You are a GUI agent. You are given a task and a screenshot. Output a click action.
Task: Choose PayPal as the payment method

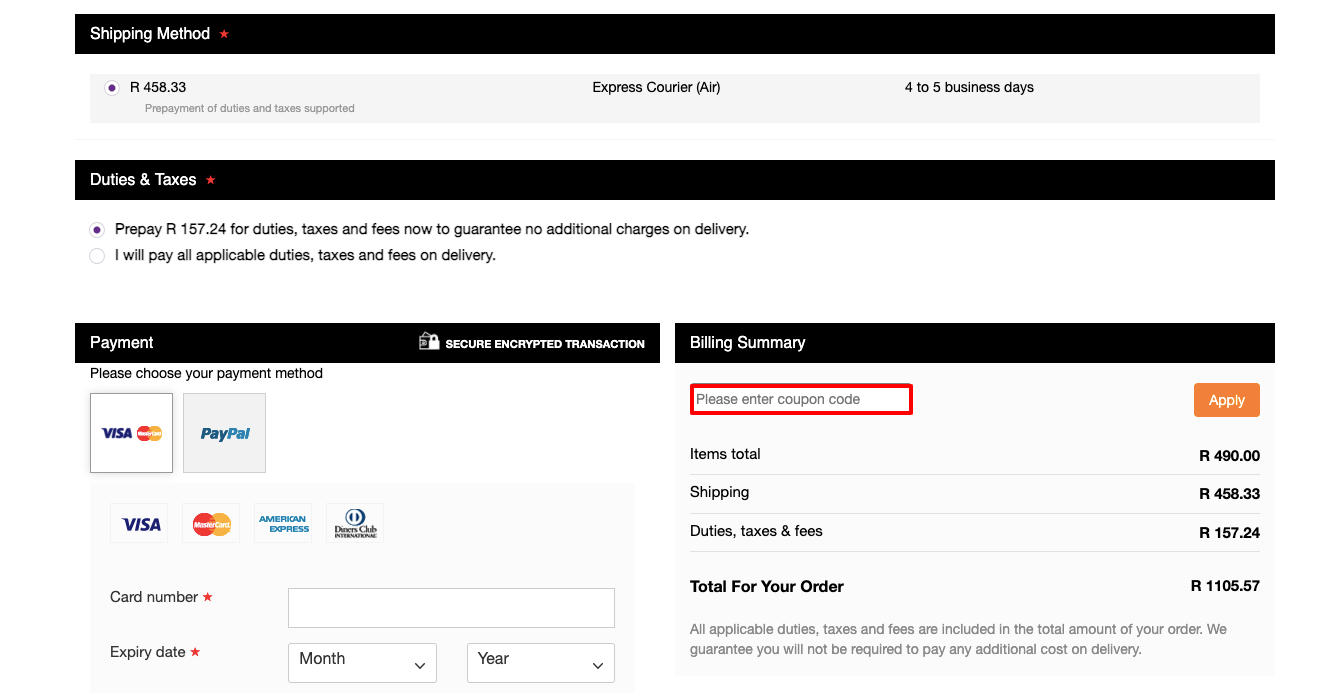[225, 433]
